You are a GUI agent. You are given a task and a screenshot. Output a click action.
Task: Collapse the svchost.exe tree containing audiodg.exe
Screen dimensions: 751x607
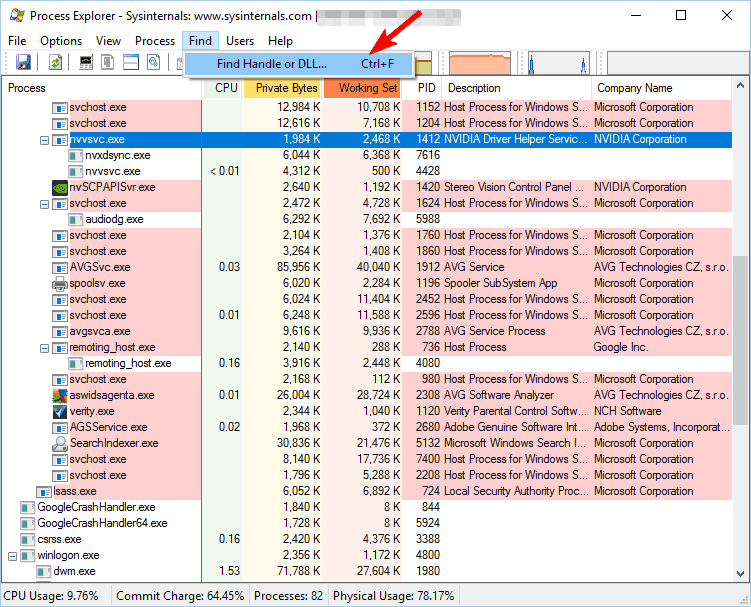[x=44, y=204]
